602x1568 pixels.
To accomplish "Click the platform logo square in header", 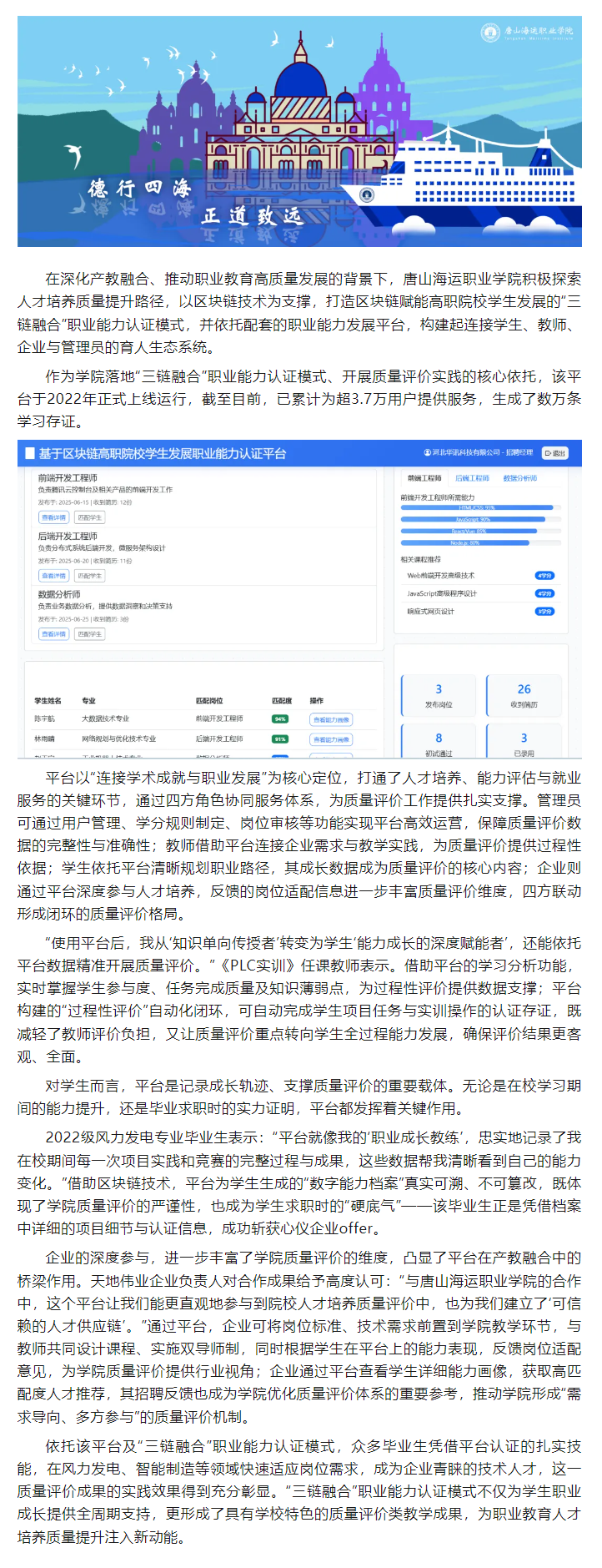I will coord(30,453).
